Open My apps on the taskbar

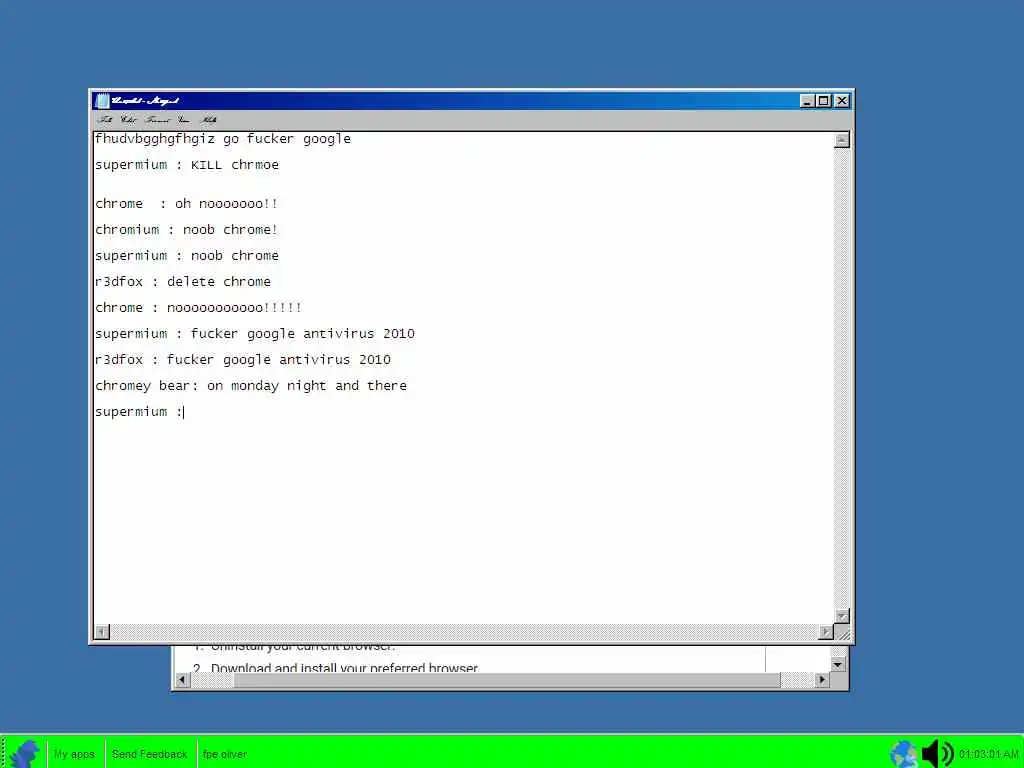coord(74,754)
